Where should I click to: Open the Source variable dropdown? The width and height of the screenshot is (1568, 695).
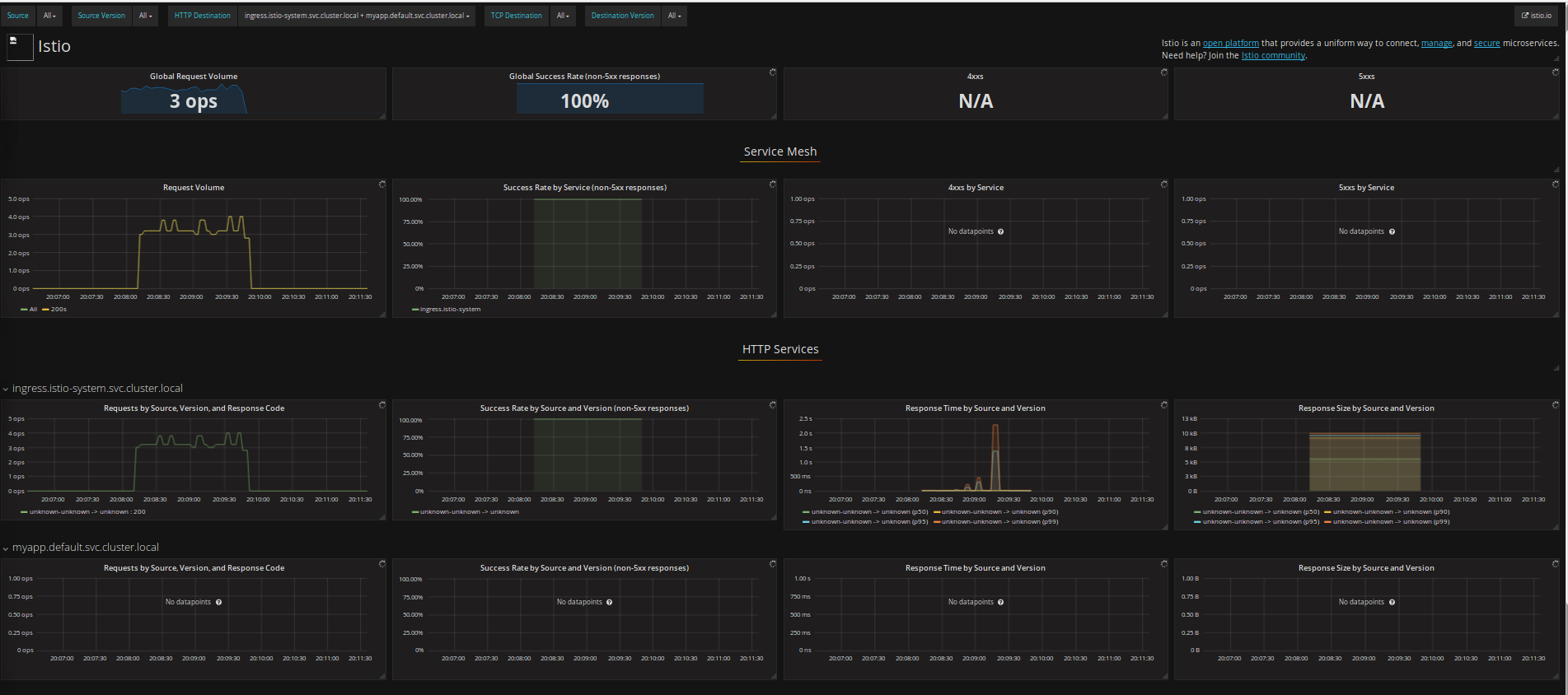coord(49,16)
